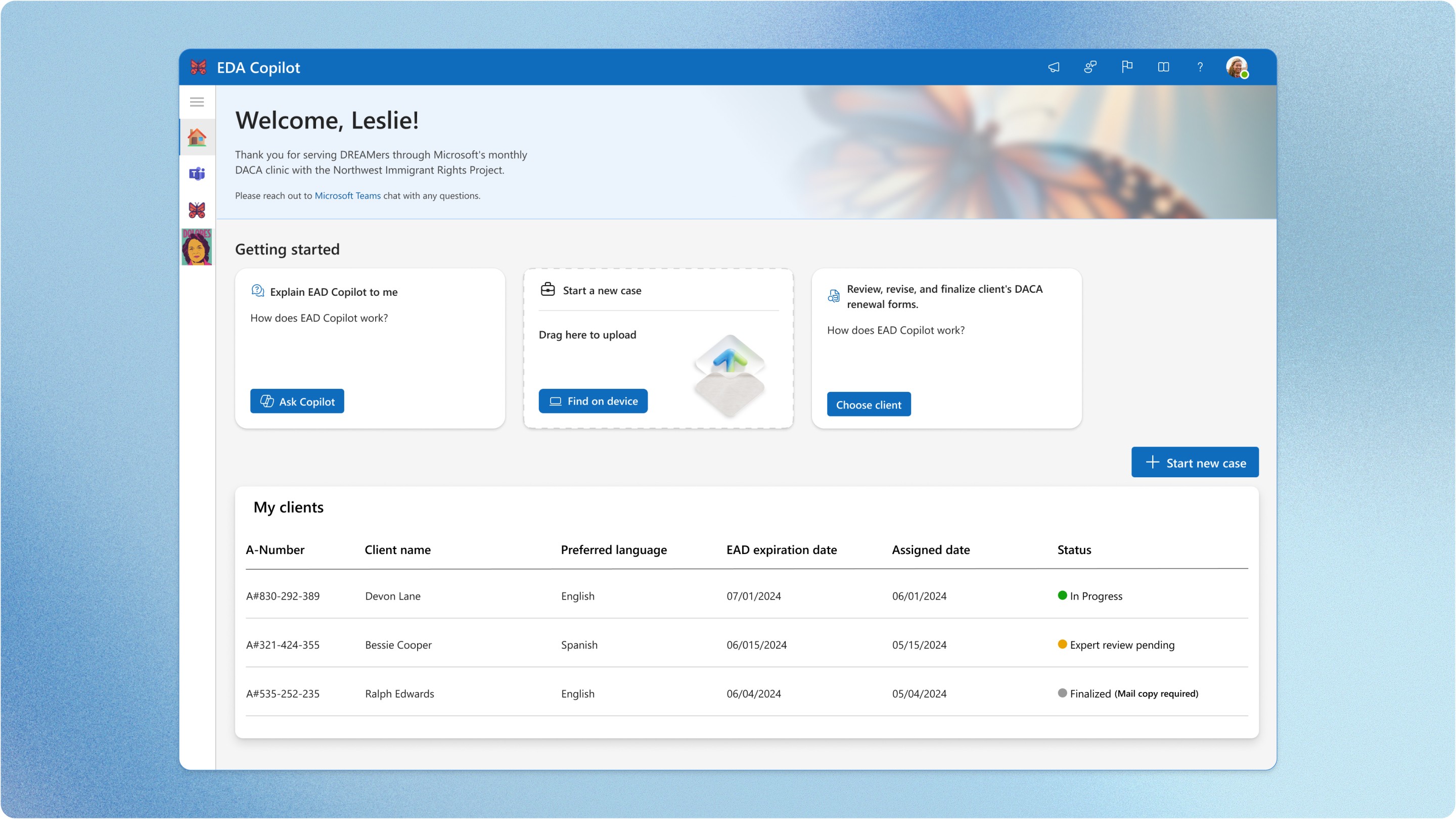Click the flag icon in header

[x=1127, y=67]
